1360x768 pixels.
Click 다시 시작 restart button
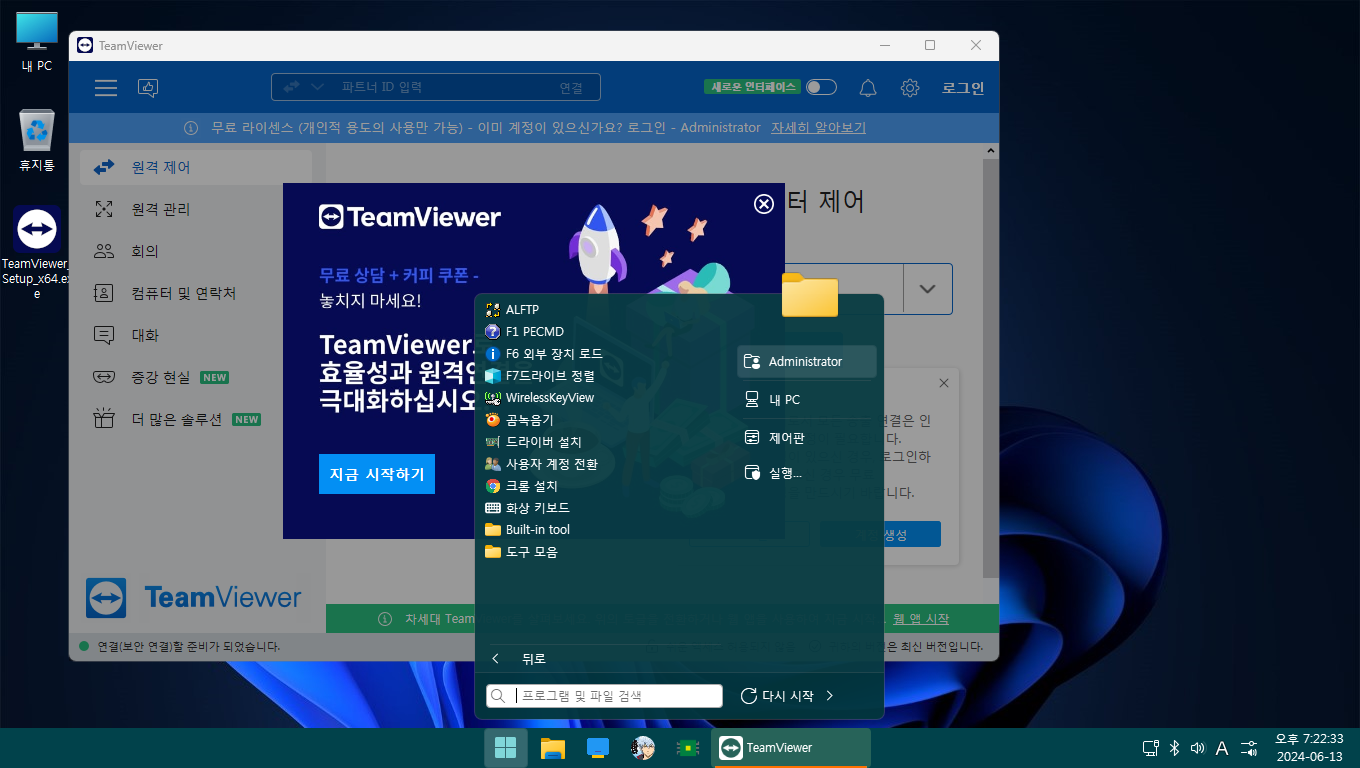(777, 696)
